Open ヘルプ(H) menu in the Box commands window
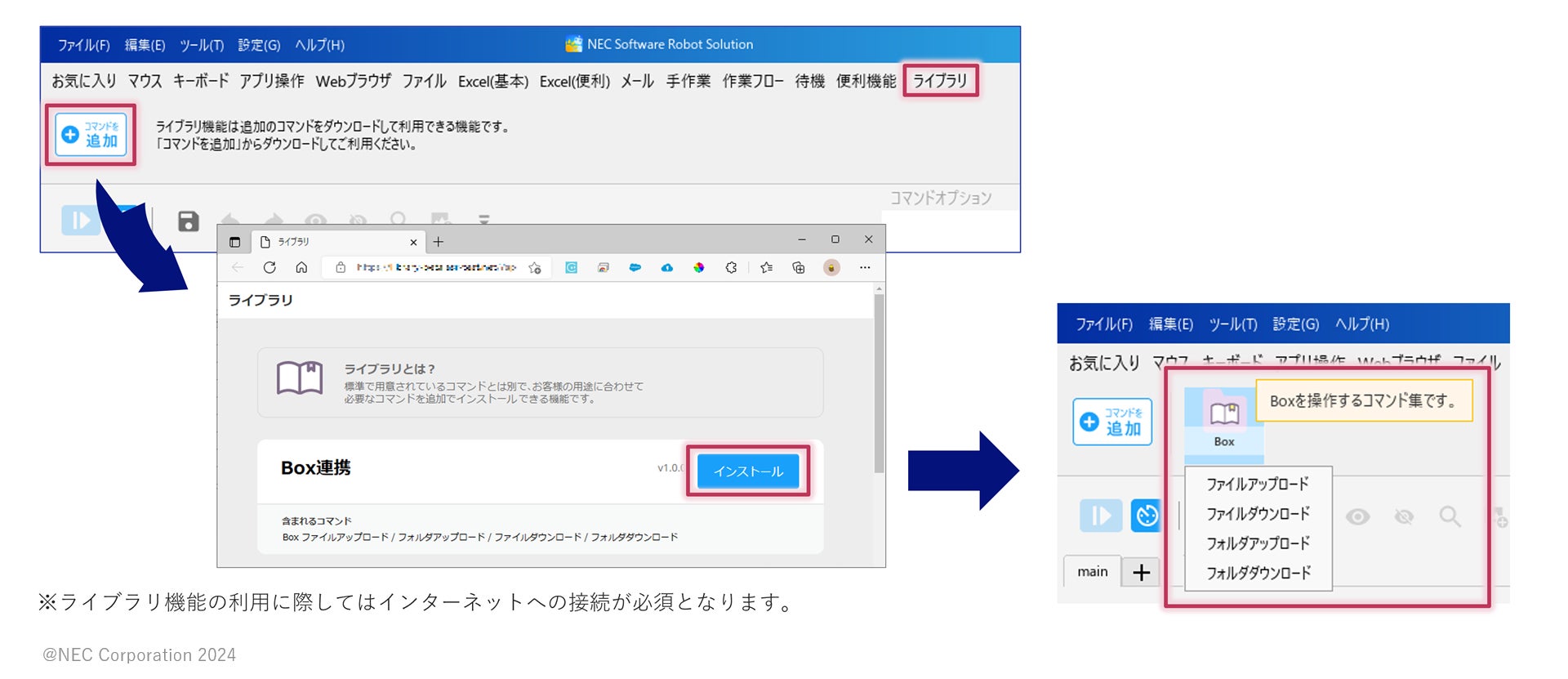The image size is (1568, 679). (1362, 324)
